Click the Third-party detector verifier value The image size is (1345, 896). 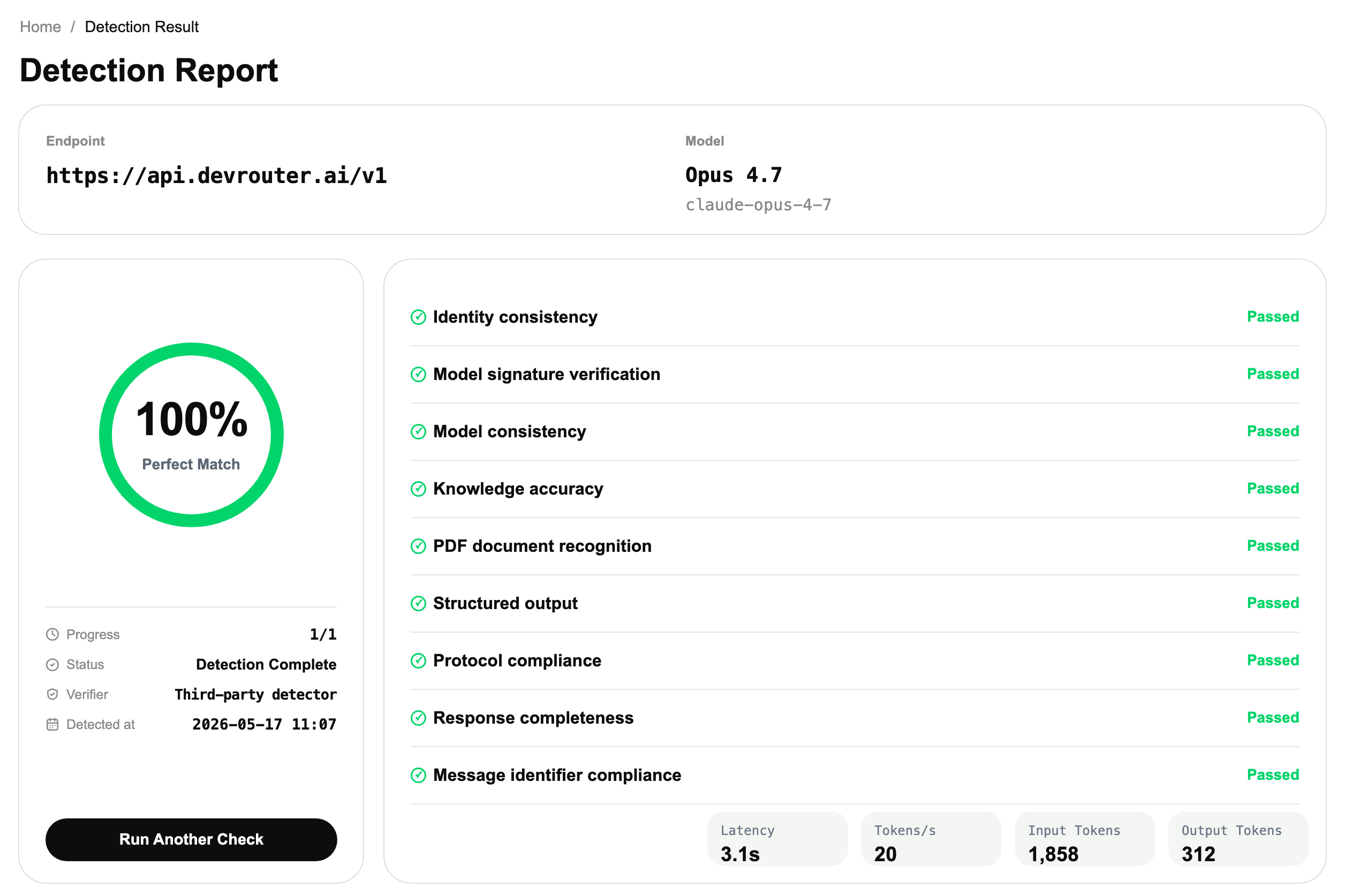[x=255, y=694]
